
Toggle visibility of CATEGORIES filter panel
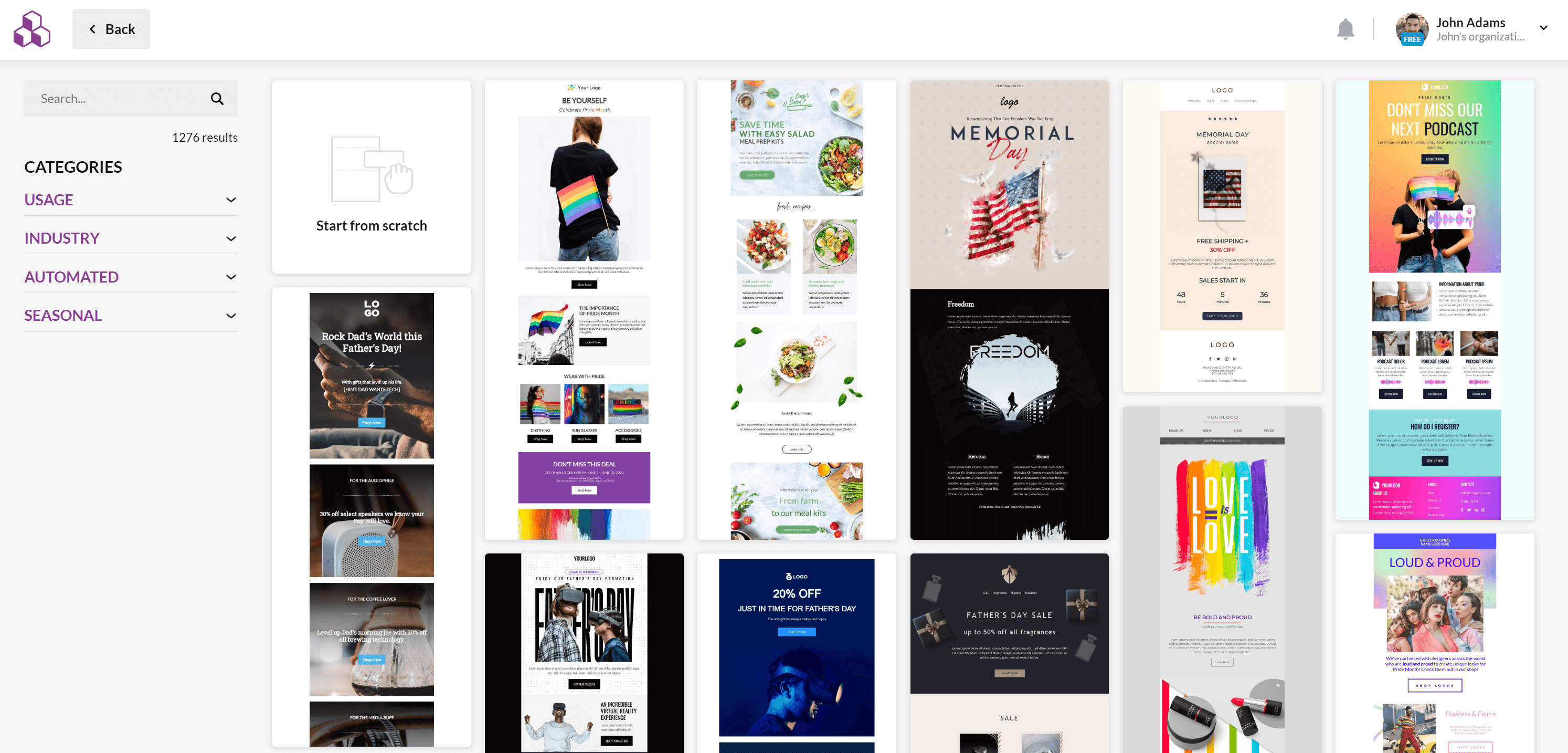point(73,166)
